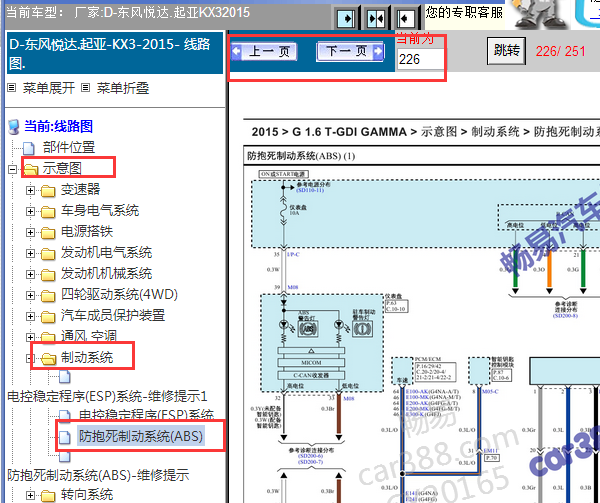Click the 转向系统 folder icon
Image resolution: width=600 pixels, height=503 pixels.
point(48,496)
